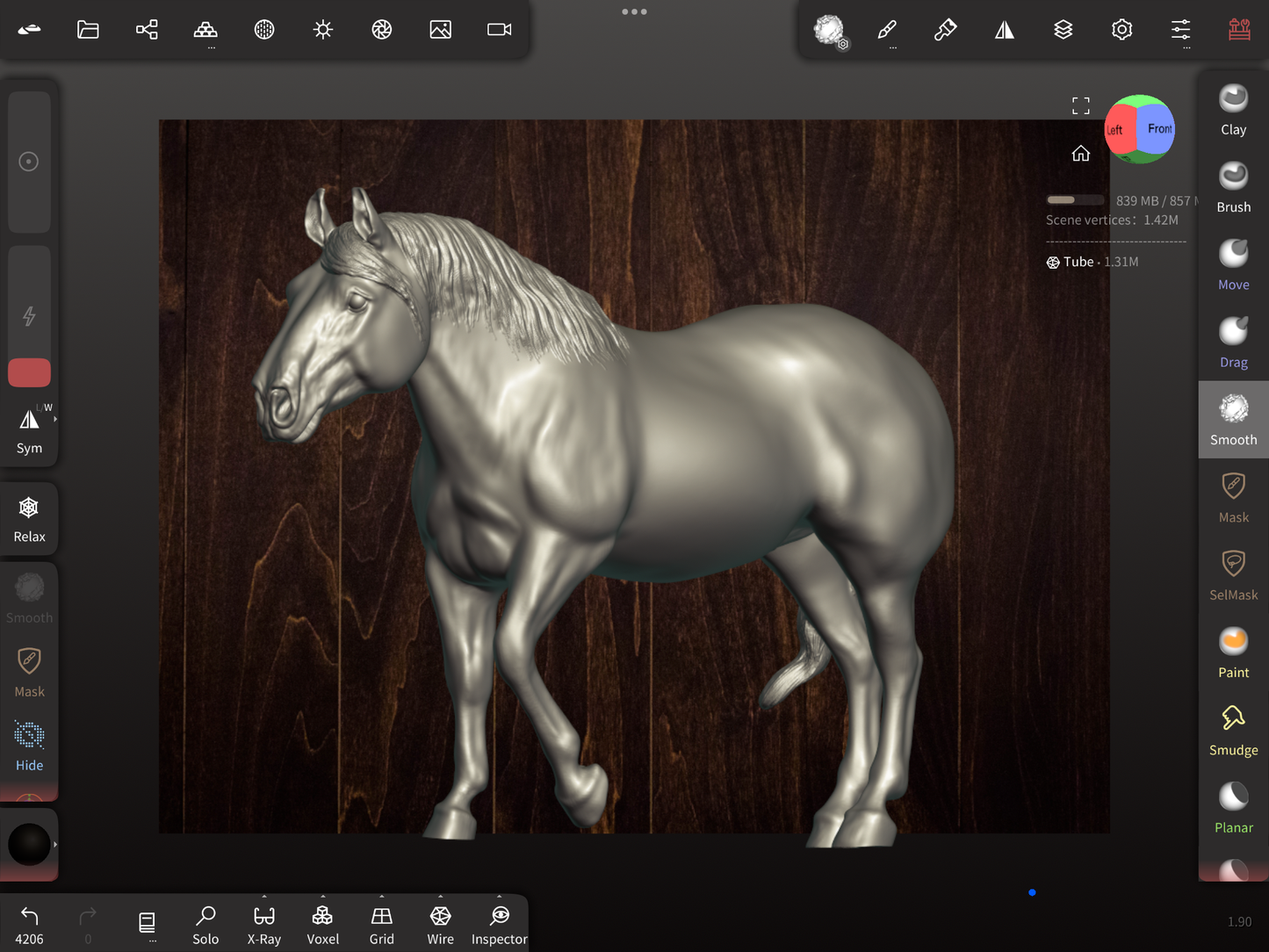Screen dimensions: 1269x952
Task: Select the Smudge tool
Action: (1233, 730)
